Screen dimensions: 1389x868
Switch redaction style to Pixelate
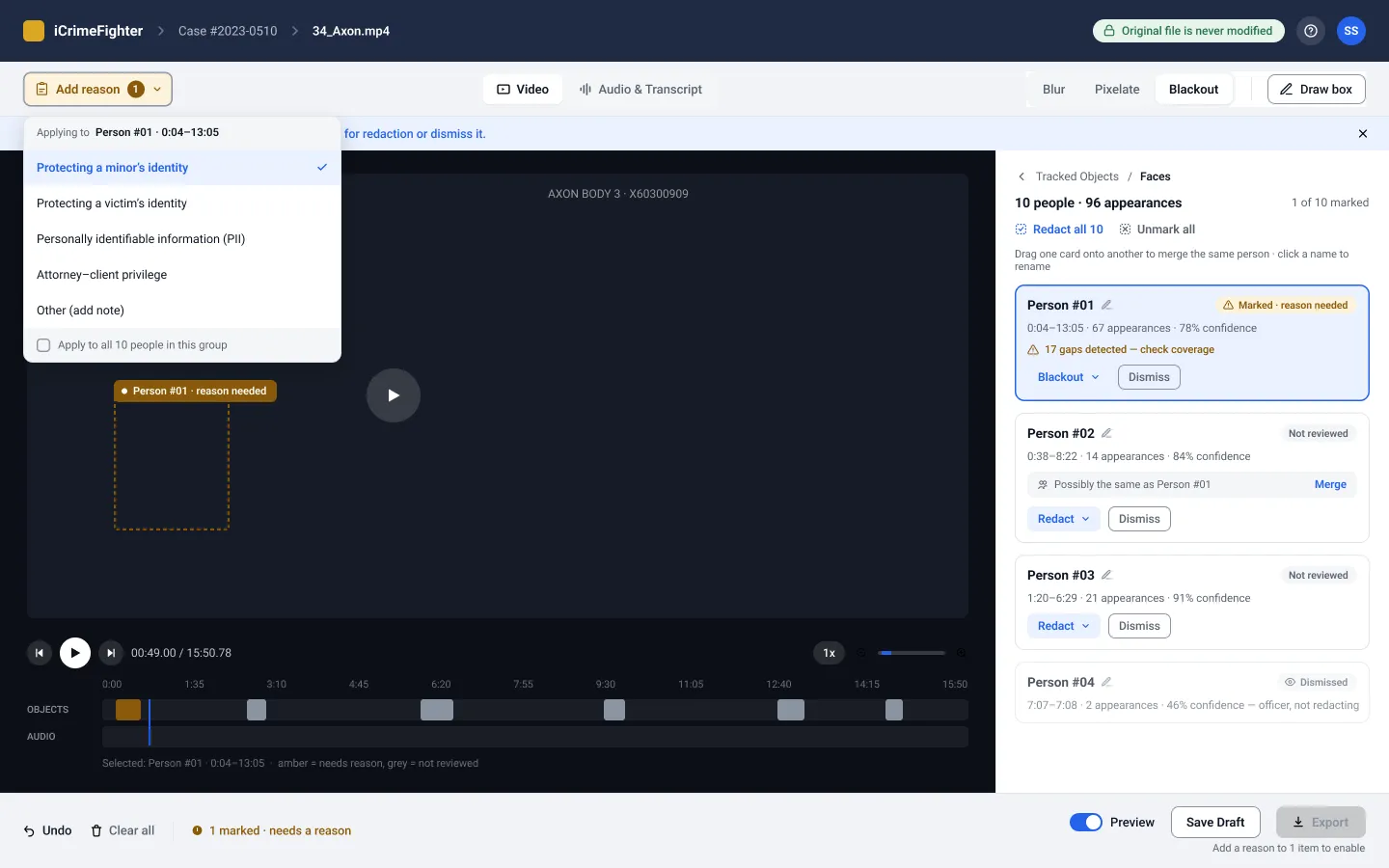point(1117,89)
